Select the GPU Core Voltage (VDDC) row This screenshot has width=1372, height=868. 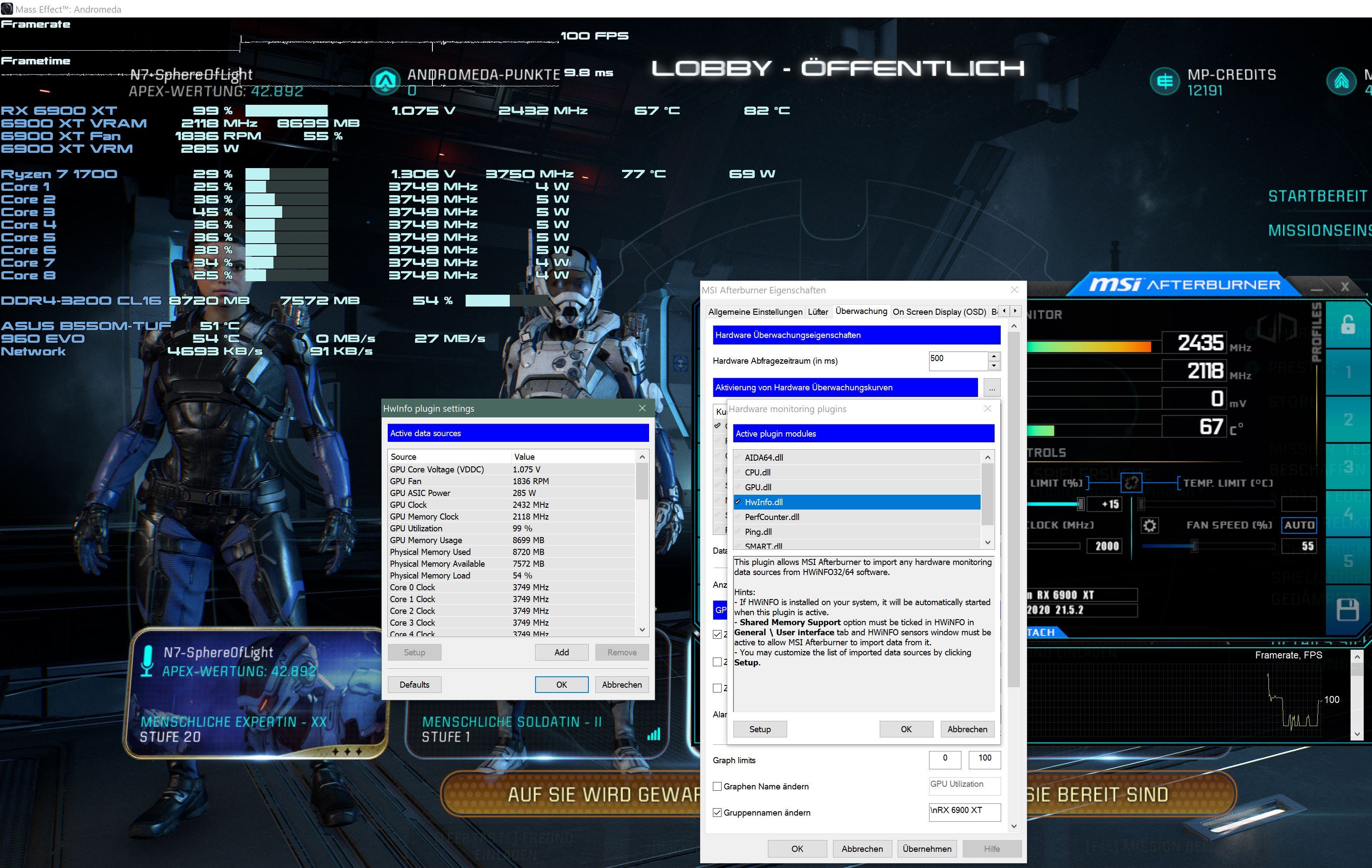[x=511, y=469]
